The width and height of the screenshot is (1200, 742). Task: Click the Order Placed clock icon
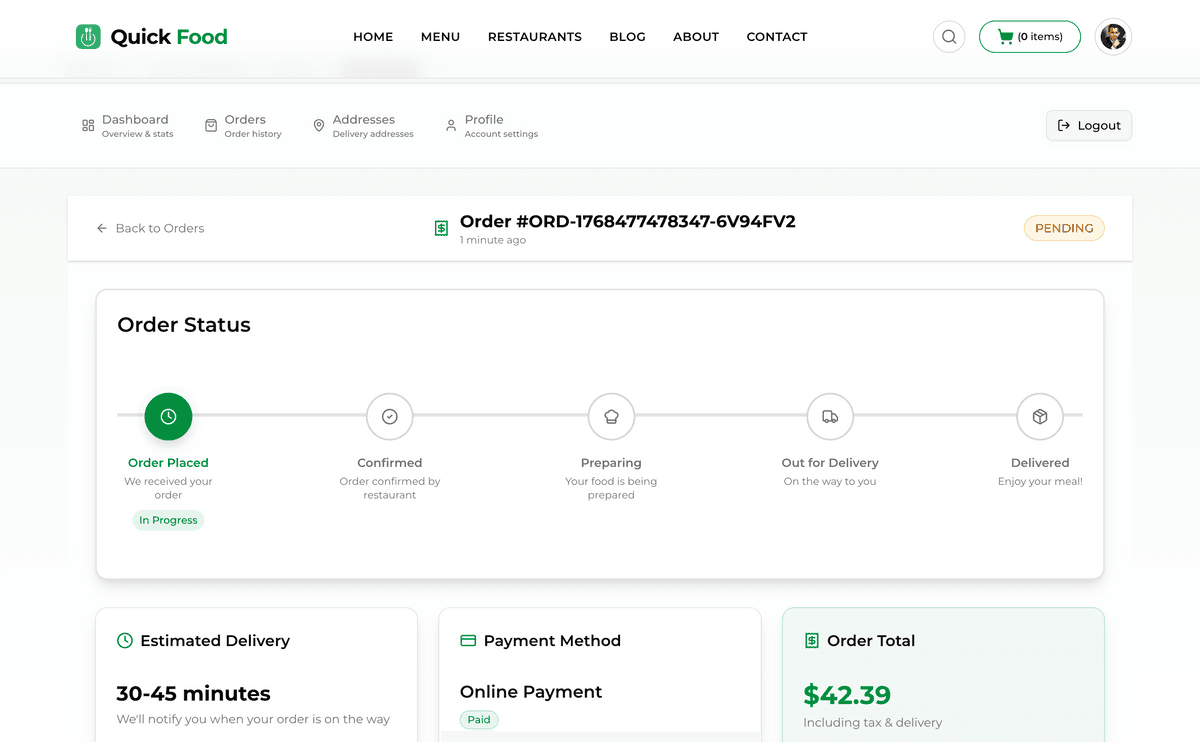point(168,417)
